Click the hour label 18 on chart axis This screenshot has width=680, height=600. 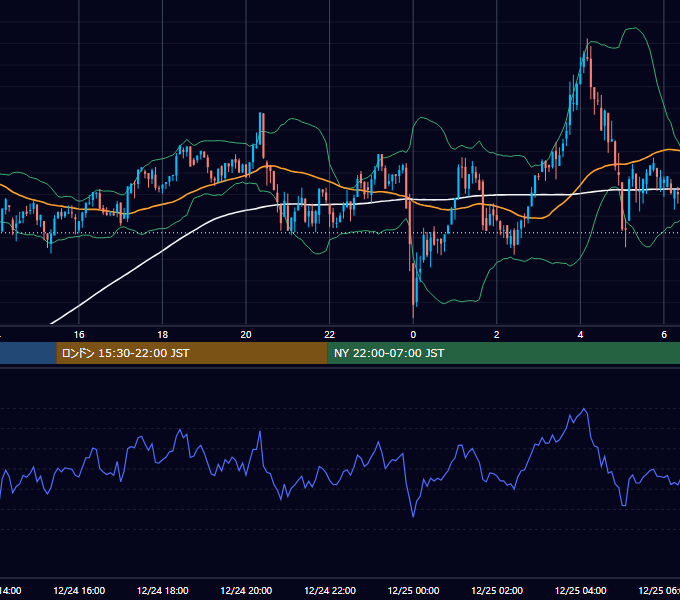click(163, 335)
